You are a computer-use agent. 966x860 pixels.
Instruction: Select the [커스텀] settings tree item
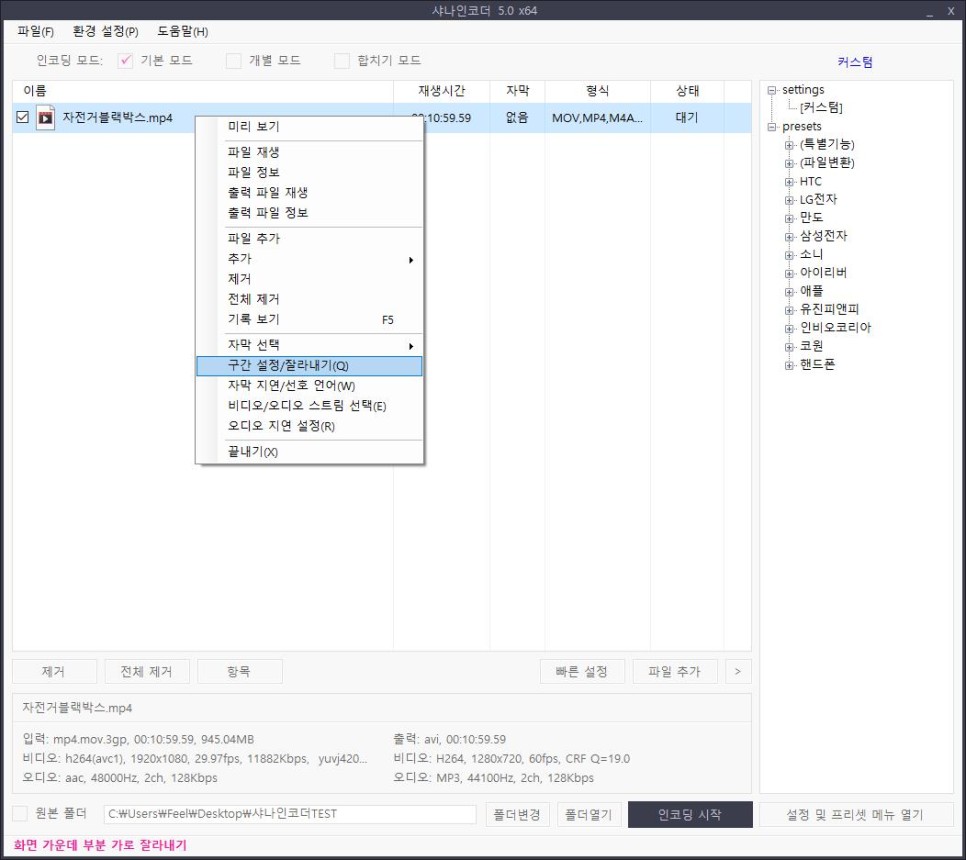pos(821,107)
